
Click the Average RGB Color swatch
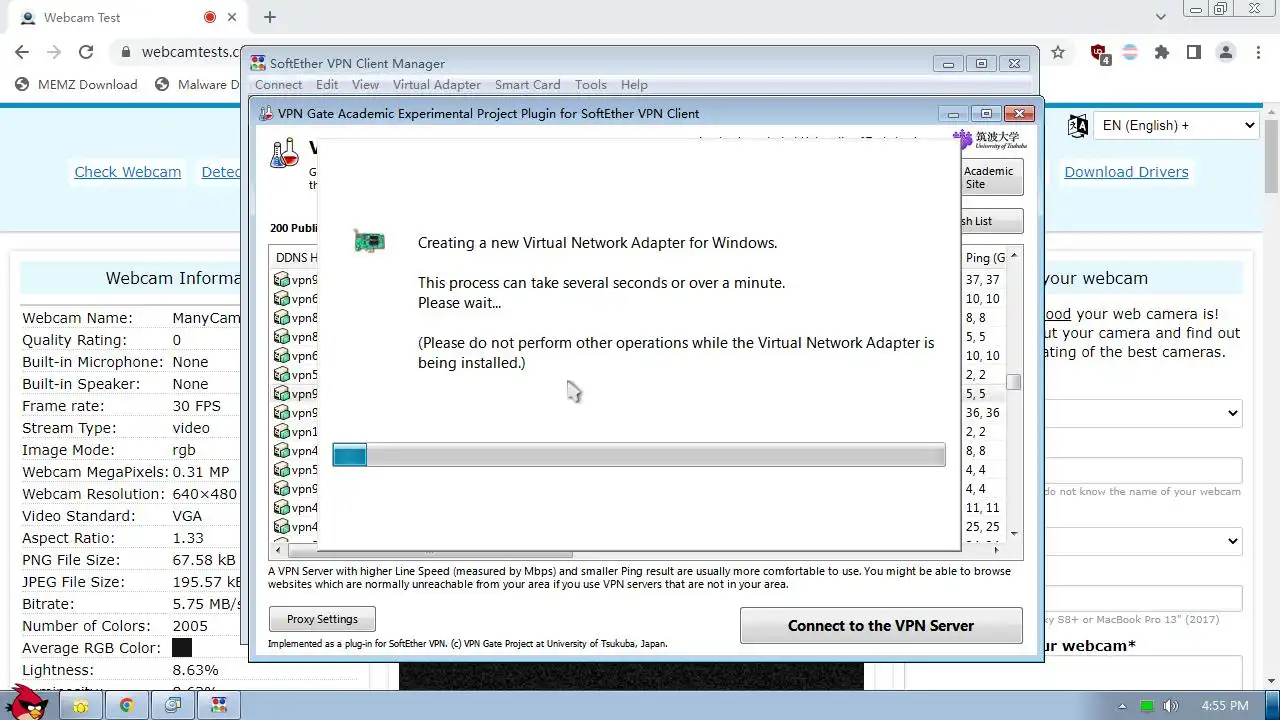182,648
